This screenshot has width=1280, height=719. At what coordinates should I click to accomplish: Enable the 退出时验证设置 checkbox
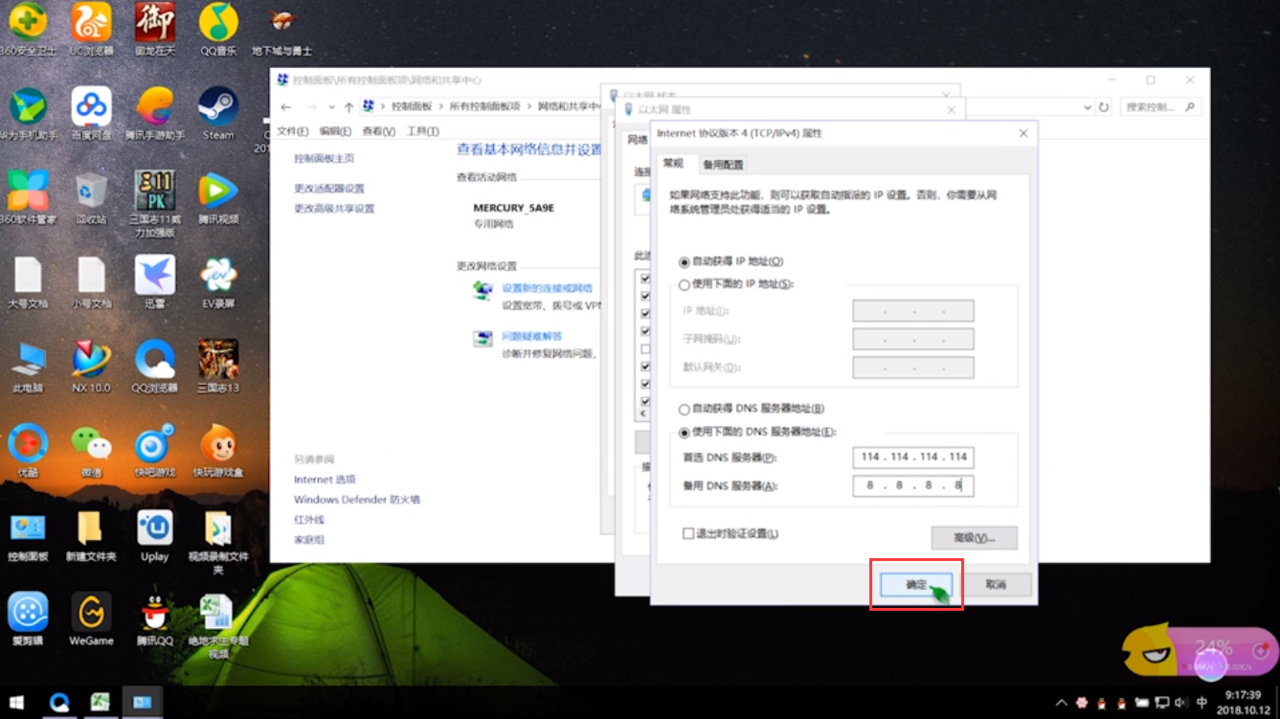(688, 533)
